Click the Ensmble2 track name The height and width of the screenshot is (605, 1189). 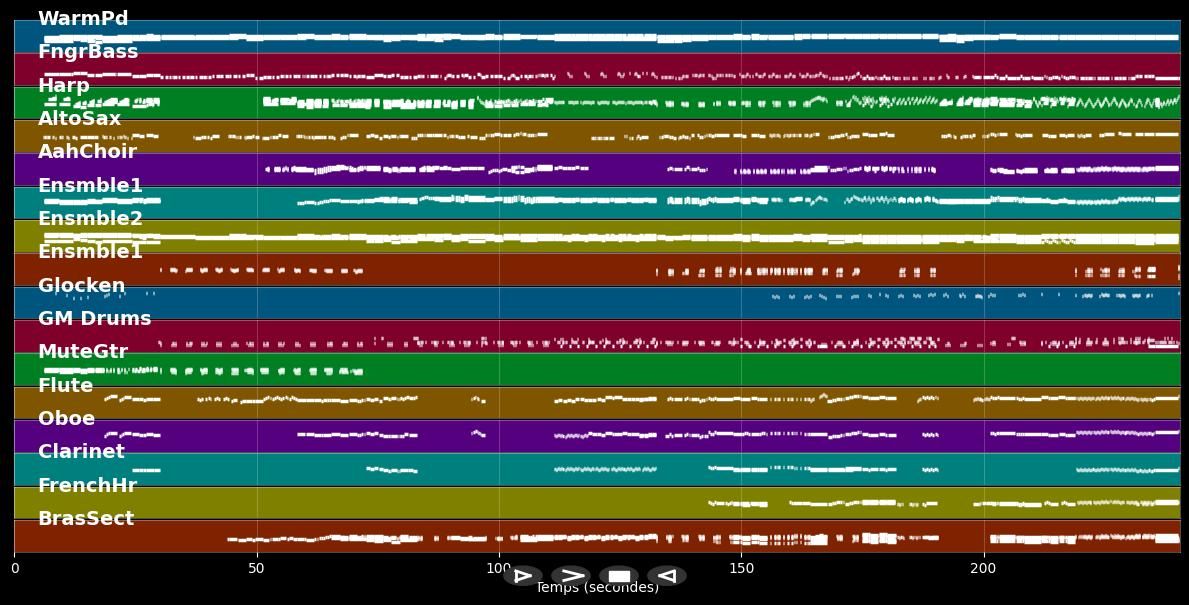[90, 219]
